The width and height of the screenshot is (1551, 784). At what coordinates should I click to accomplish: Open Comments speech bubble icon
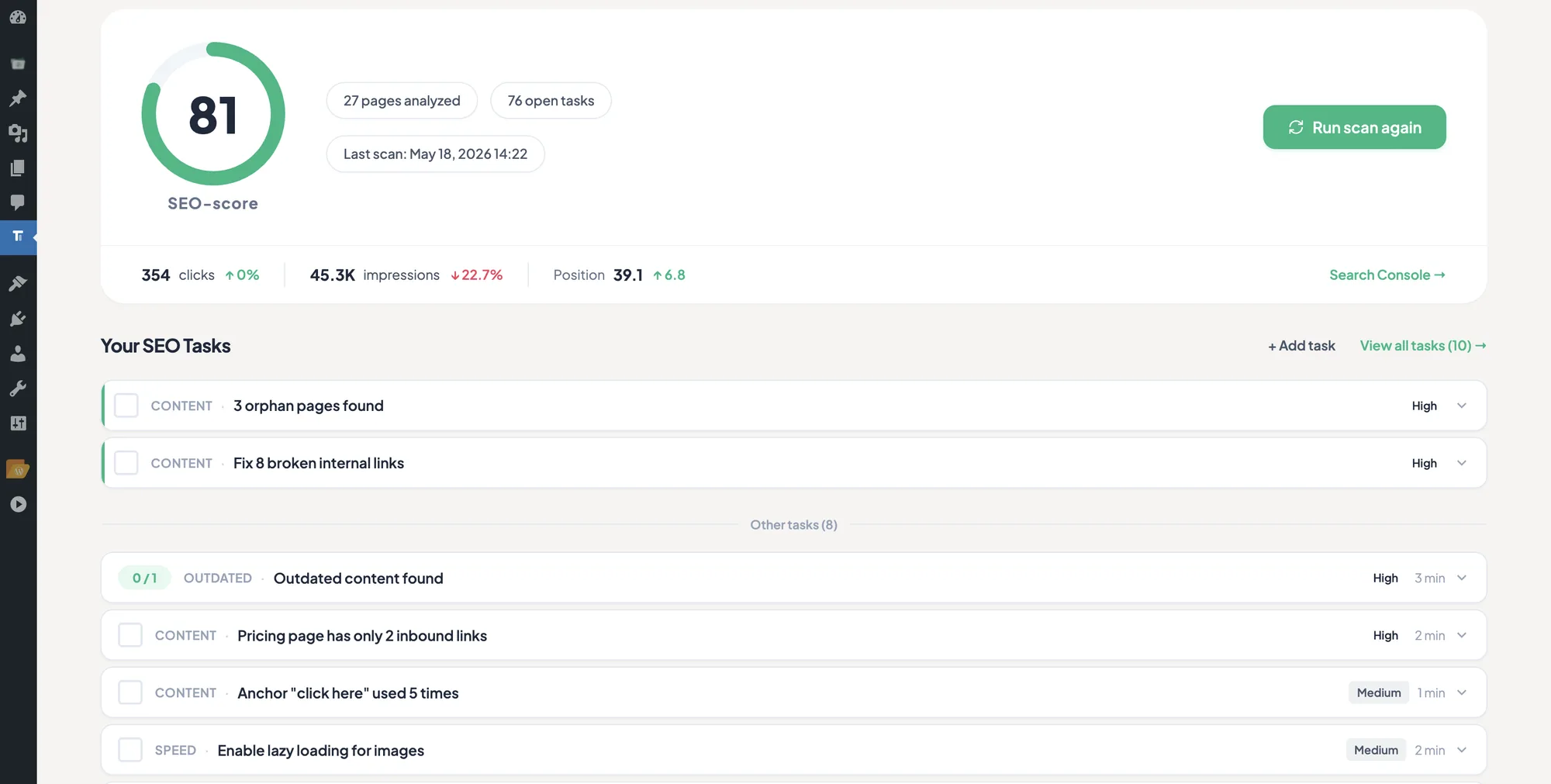tap(18, 203)
